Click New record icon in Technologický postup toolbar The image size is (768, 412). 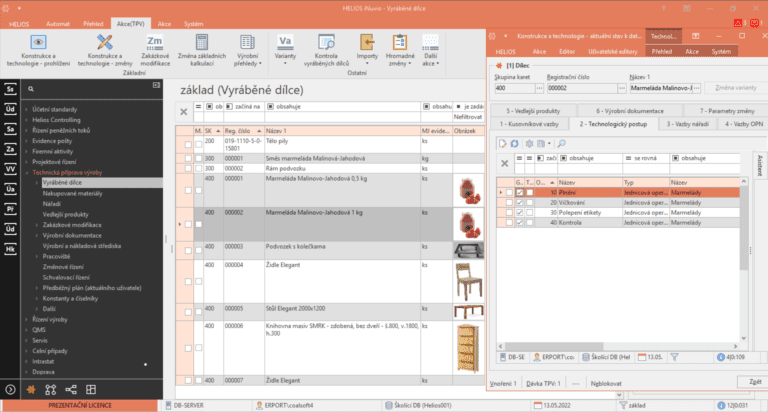[x=503, y=144]
